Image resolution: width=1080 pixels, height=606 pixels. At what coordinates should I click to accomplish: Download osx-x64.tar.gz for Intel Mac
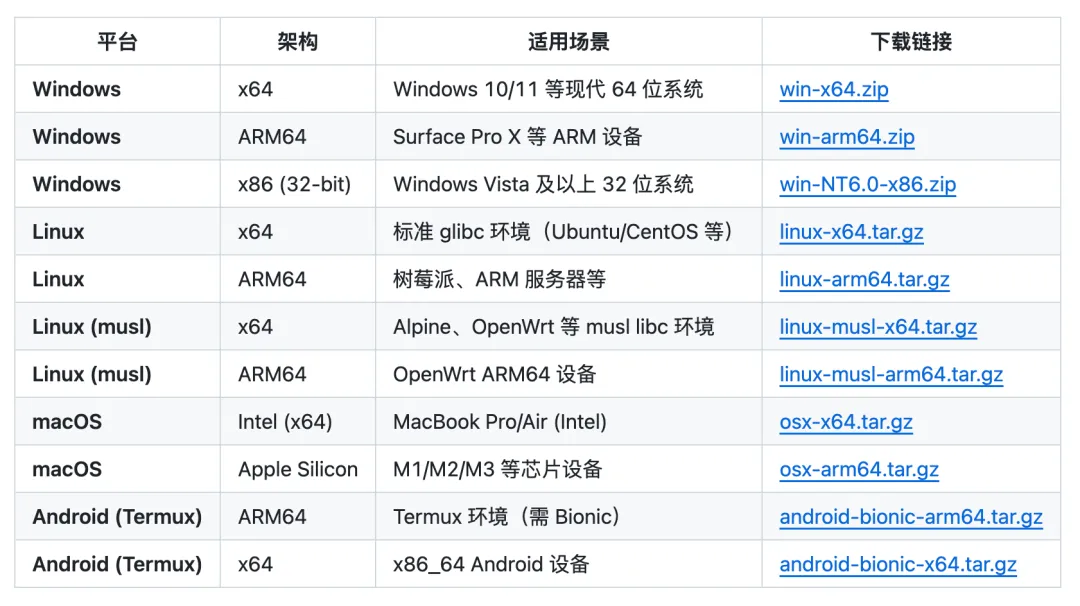click(846, 422)
